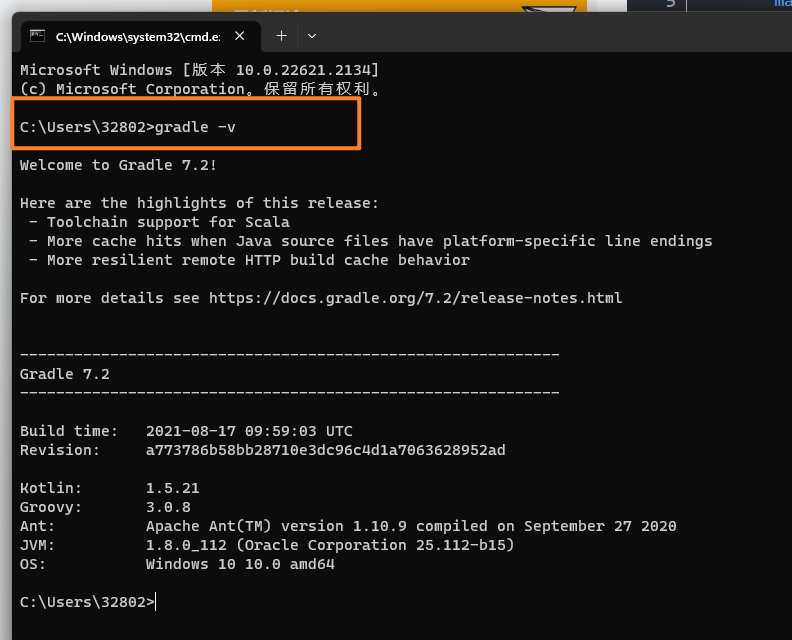This screenshot has width=792, height=640.
Task: Click the Kotlin version 1.5.21 text
Action: (172, 488)
